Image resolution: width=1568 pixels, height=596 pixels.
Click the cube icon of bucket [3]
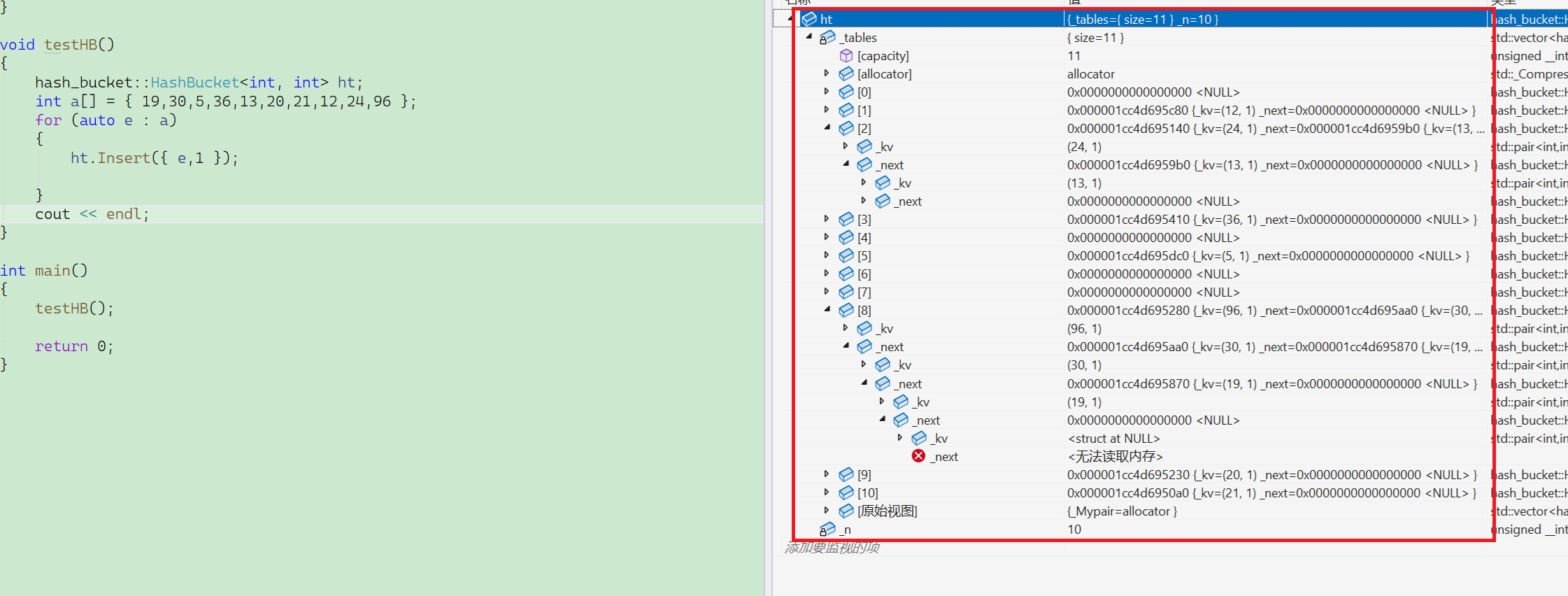click(846, 219)
